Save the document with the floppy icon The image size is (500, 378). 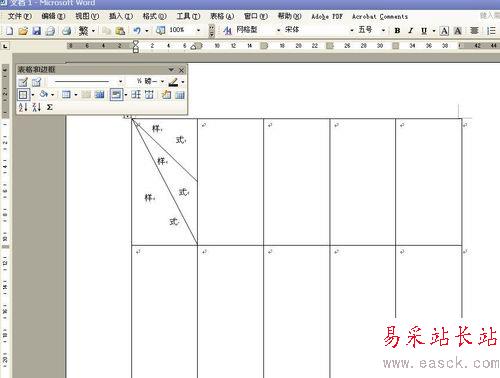(x=36, y=31)
